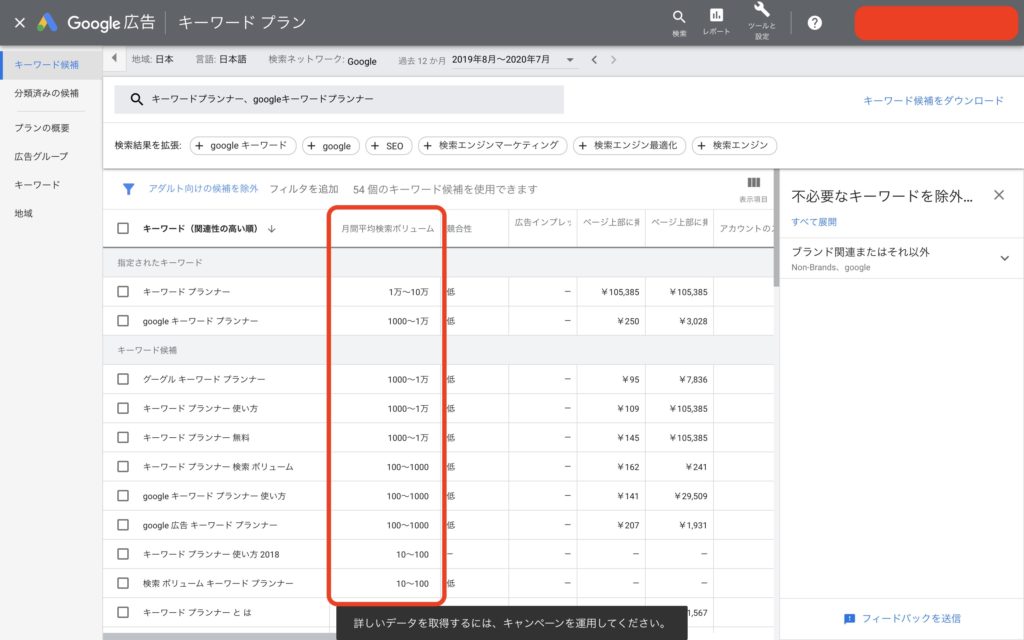Change the 言語: 日本語 language setting
The width and height of the screenshot is (1024, 640).
pyautogui.click(x=221, y=59)
